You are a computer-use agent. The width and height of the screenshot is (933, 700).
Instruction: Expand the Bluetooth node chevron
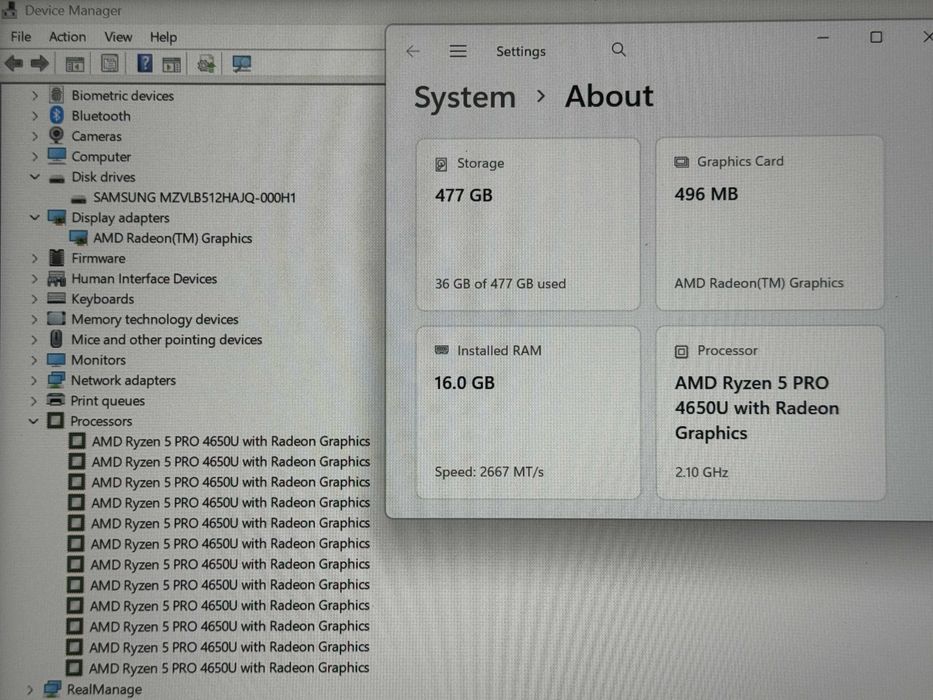tap(34, 115)
